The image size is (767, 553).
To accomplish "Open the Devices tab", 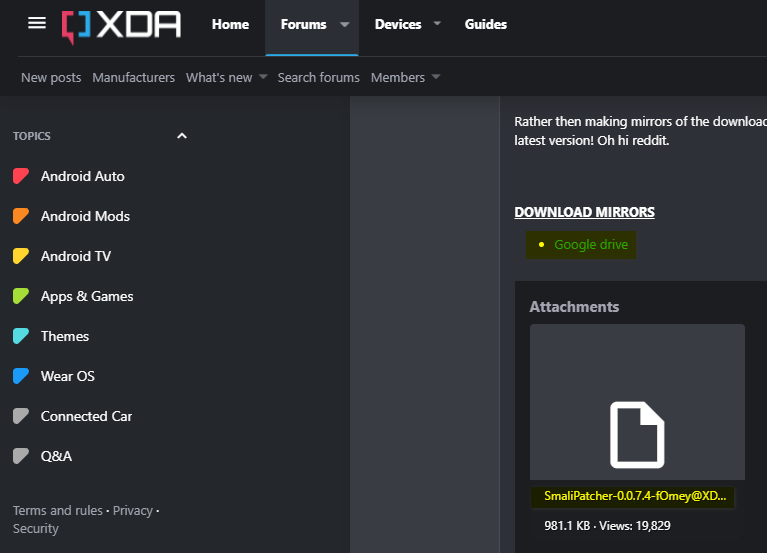I will tap(398, 24).
